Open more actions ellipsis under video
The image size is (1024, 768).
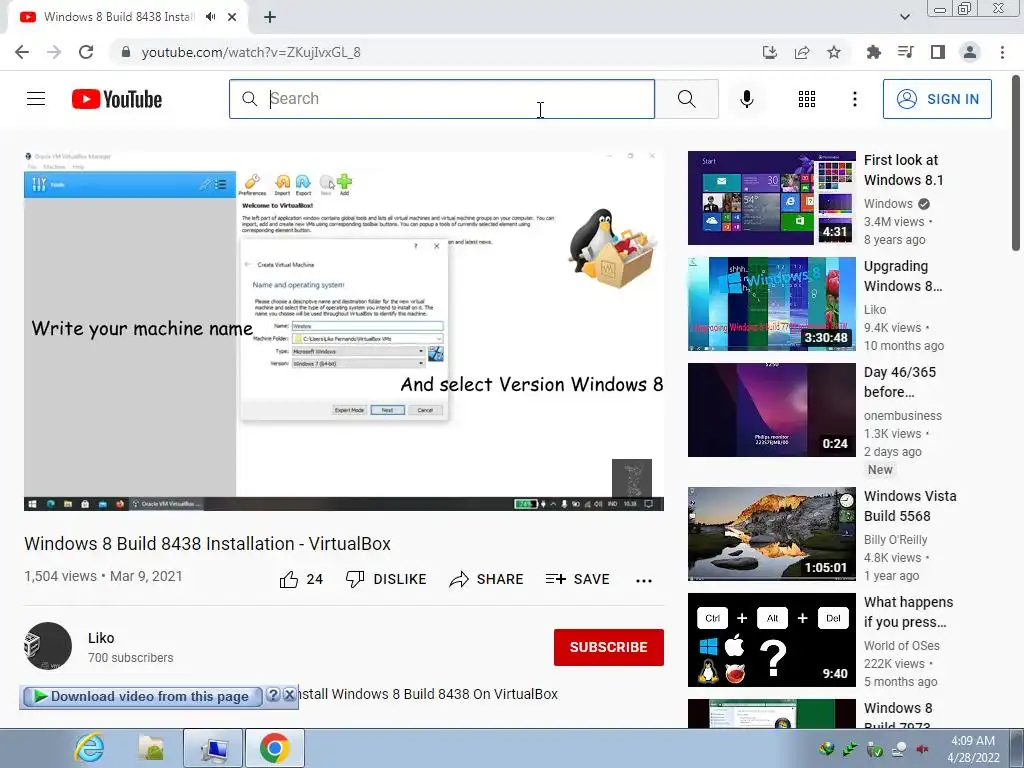[x=644, y=581]
